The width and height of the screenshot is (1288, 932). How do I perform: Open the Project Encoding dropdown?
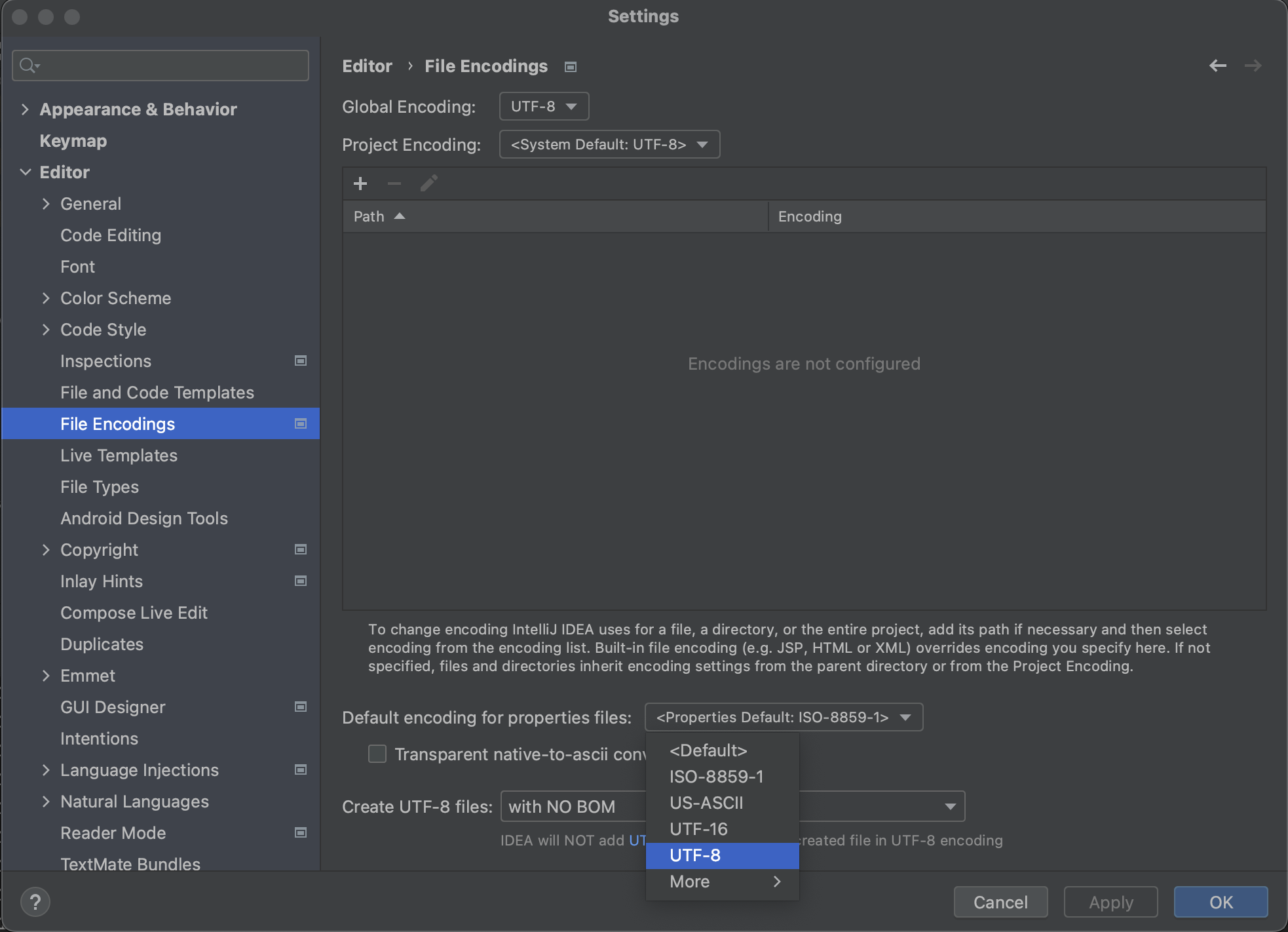point(609,144)
